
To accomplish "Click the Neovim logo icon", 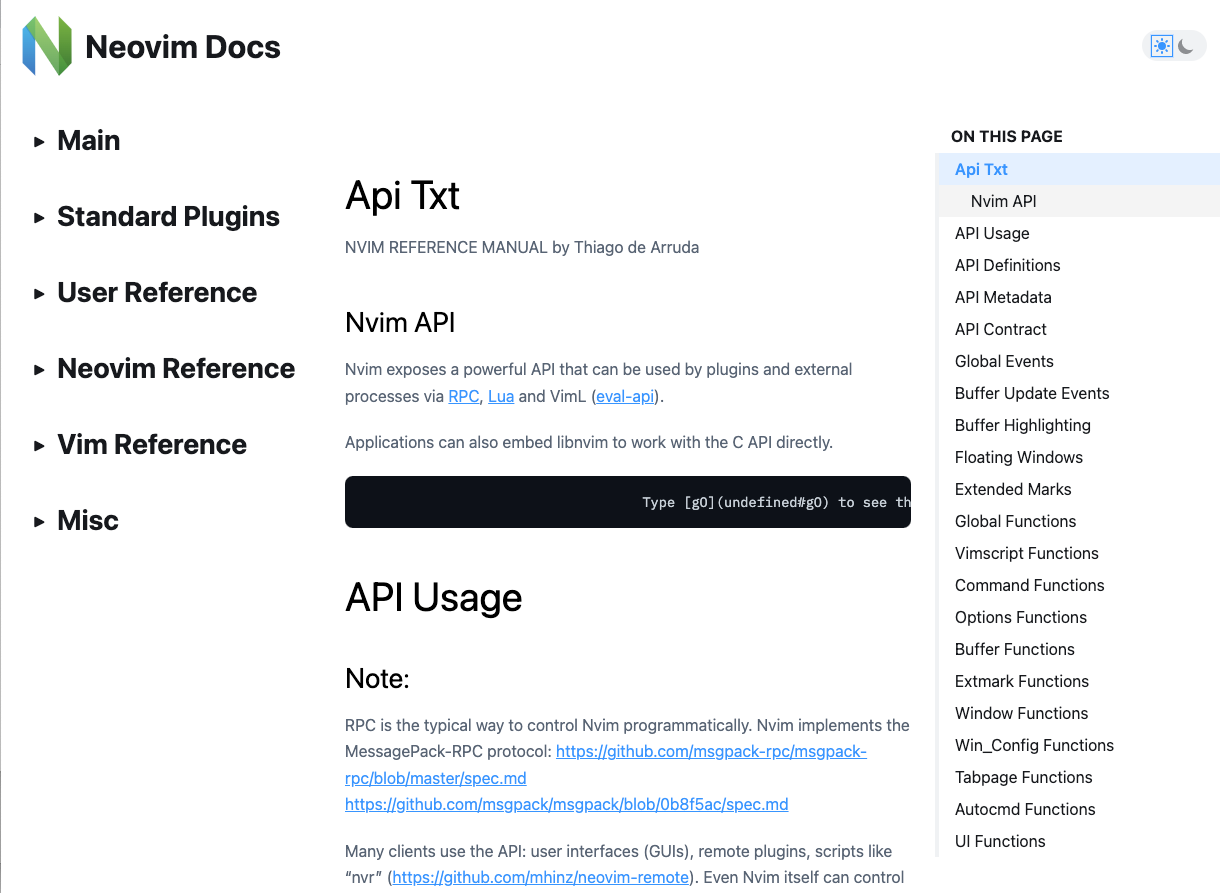I will [47, 46].
